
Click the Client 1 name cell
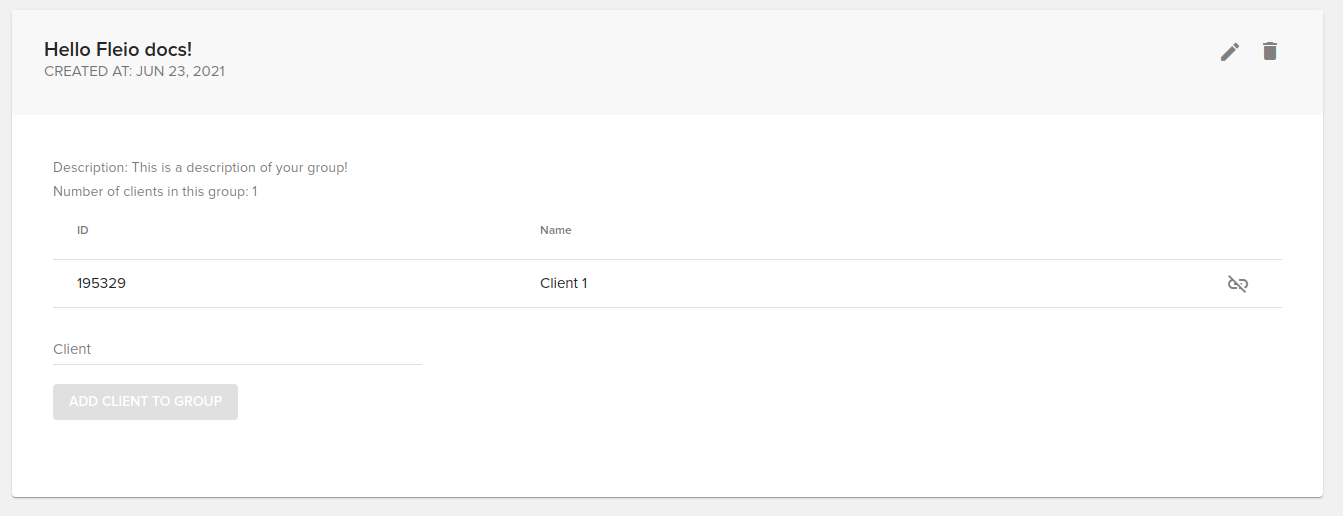point(564,283)
